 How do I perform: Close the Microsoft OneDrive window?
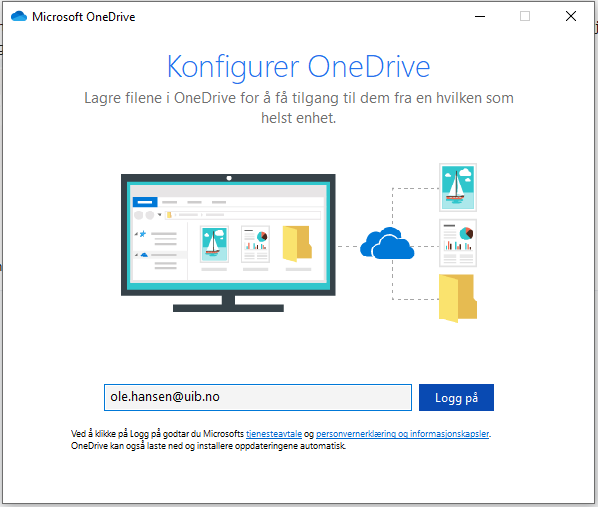pyautogui.click(x=571, y=16)
